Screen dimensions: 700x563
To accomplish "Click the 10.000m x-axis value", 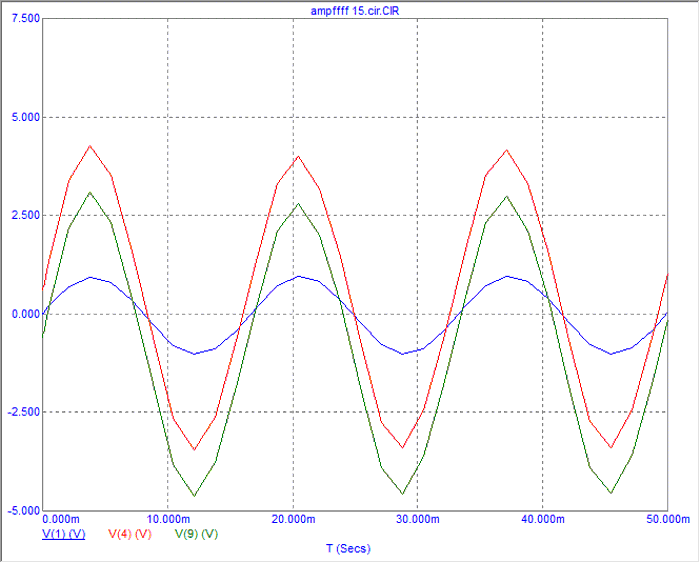I will click(169, 519).
